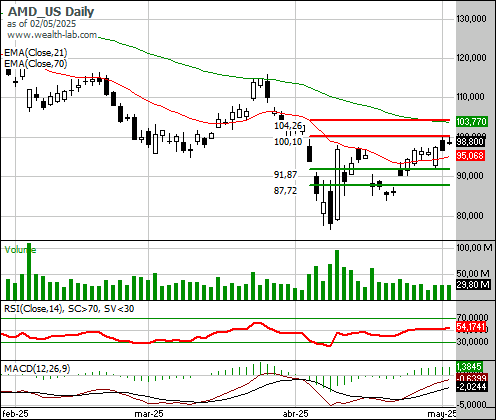Viewport: 496px width, 420px height.
Task: Click the tallest volume bar in February
Action: 29,271
